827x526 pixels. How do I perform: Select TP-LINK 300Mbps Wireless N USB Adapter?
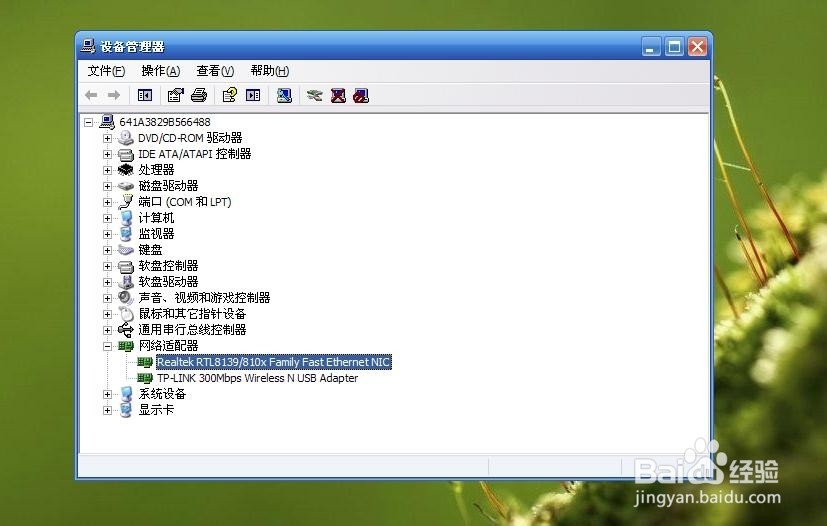[x=257, y=378]
